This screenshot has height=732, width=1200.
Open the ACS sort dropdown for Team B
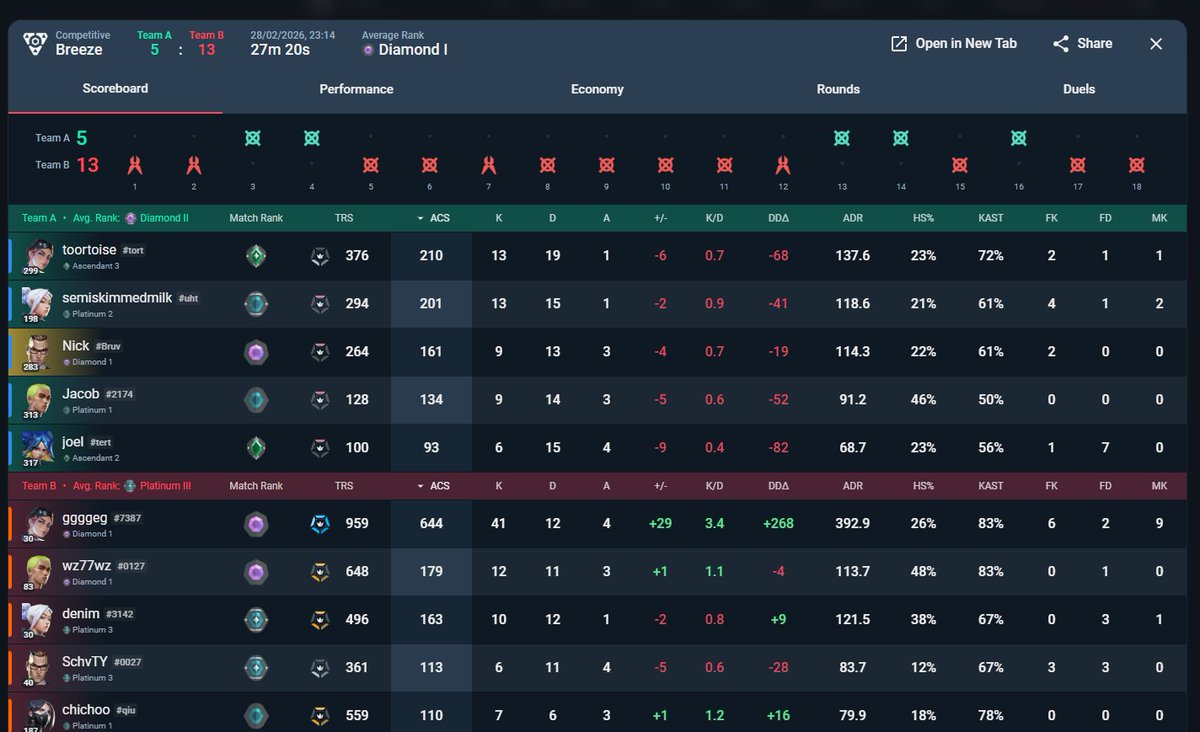431,485
